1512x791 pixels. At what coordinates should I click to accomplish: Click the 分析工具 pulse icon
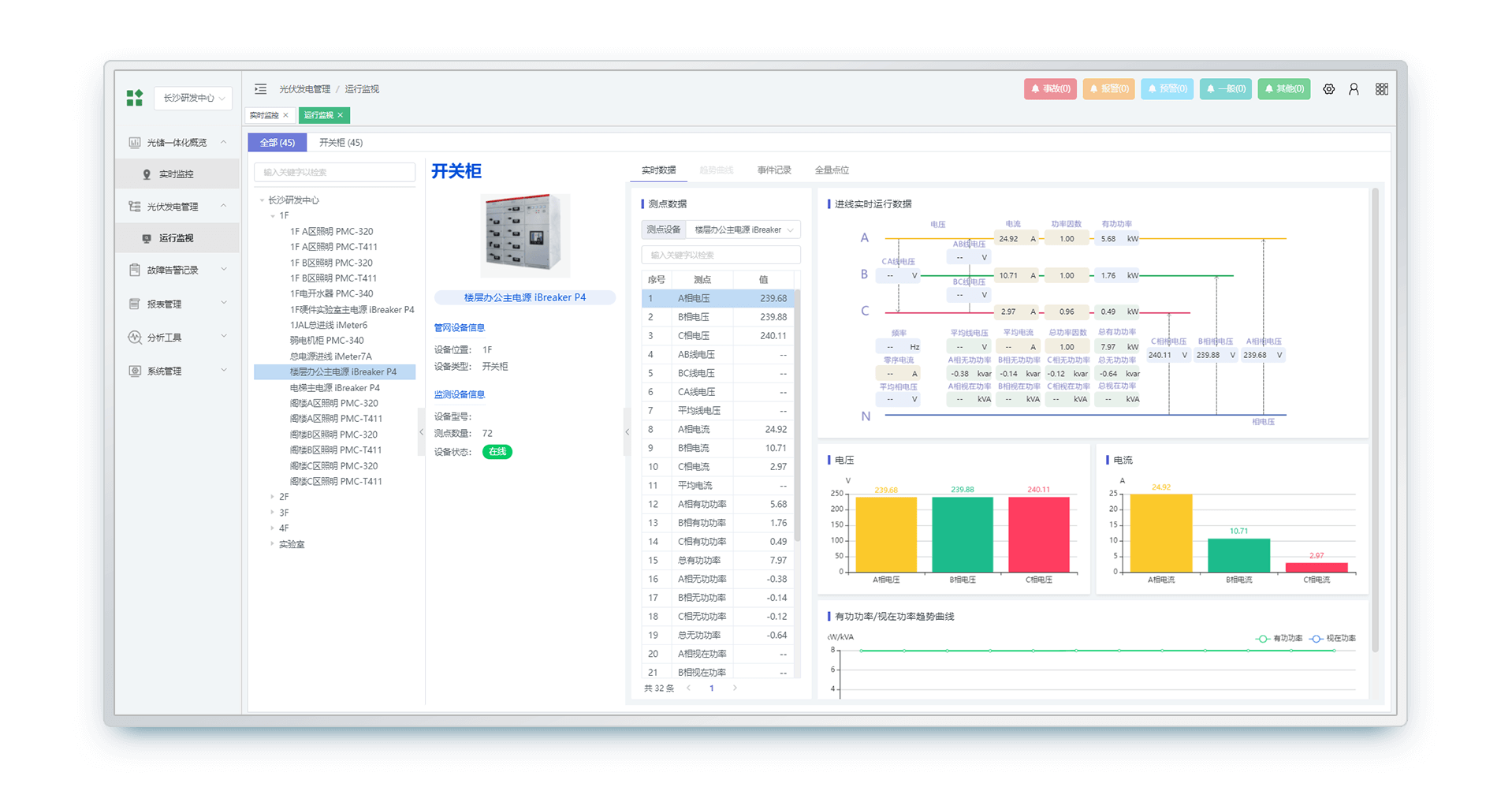tap(135, 338)
